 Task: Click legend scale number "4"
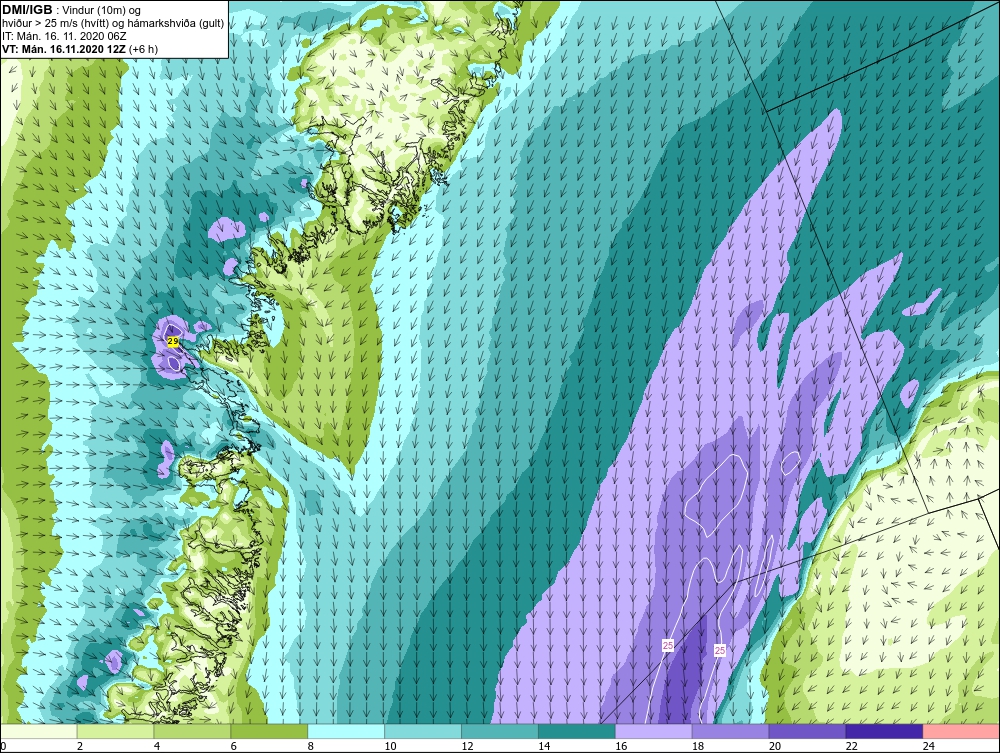156,747
